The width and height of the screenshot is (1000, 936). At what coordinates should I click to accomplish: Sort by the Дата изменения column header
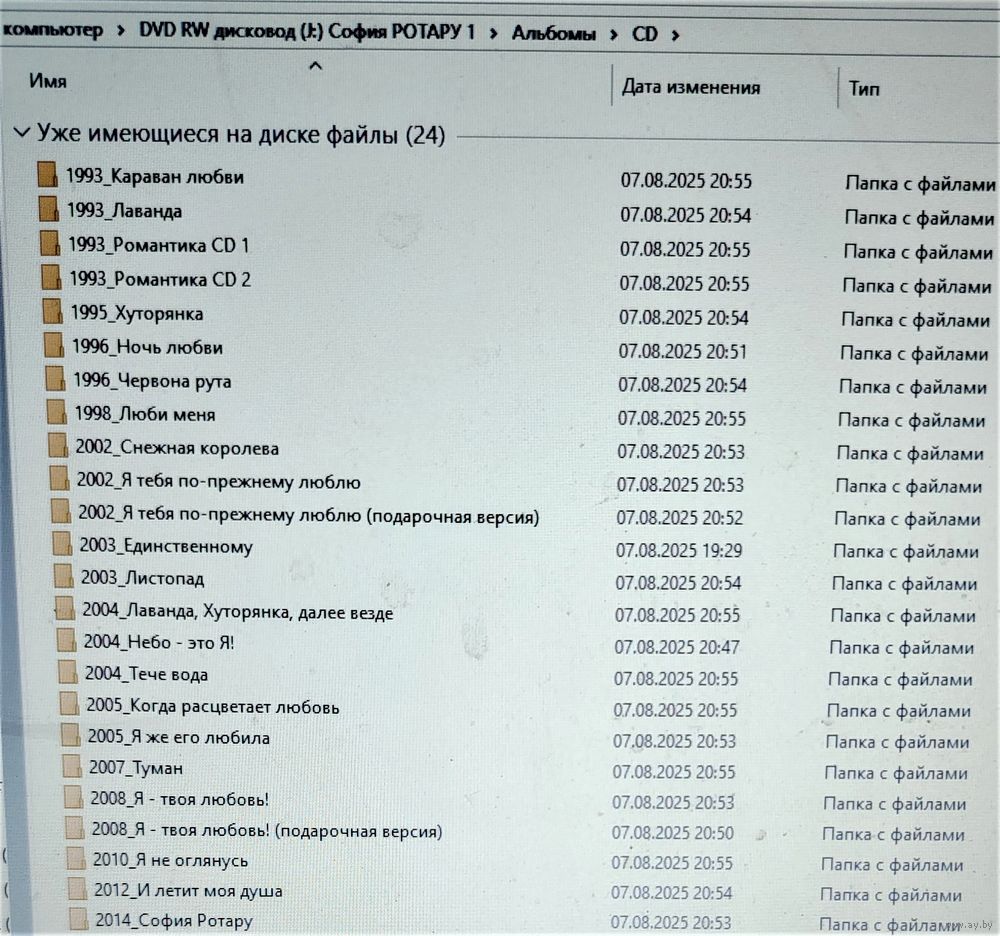tap(691, 87)
